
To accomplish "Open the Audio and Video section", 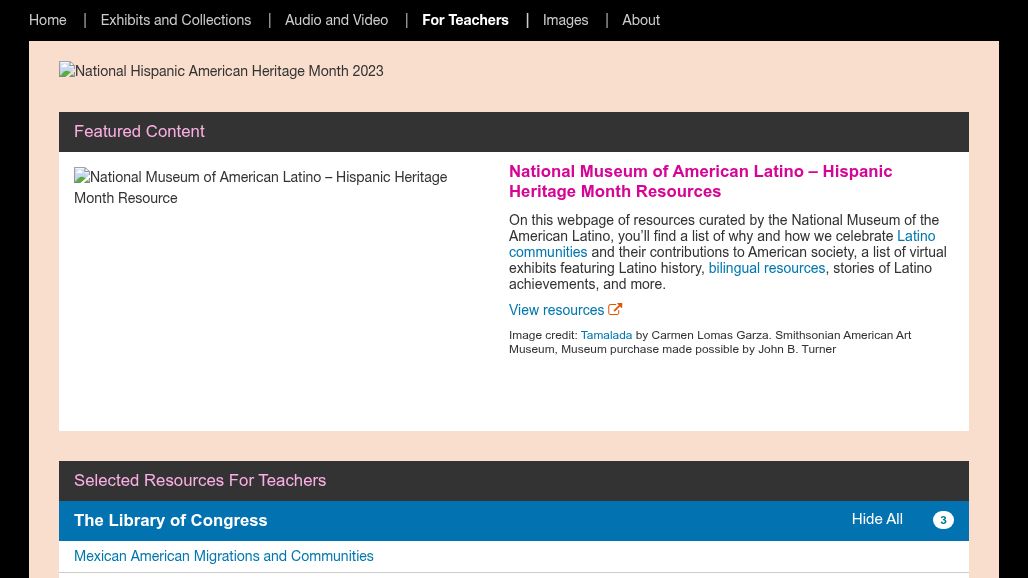I will coord(336,20).
